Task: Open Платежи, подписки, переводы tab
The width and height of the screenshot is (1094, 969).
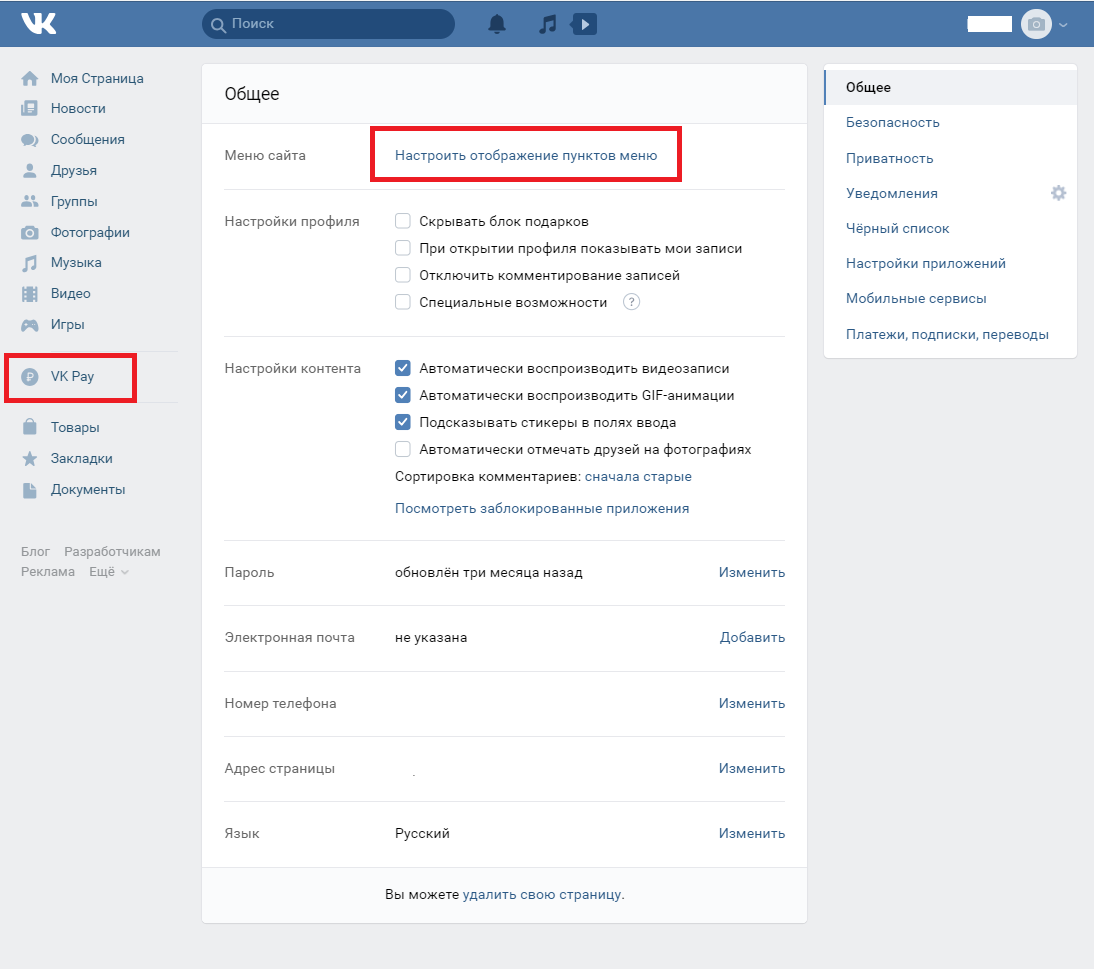Action: point(950,334)
